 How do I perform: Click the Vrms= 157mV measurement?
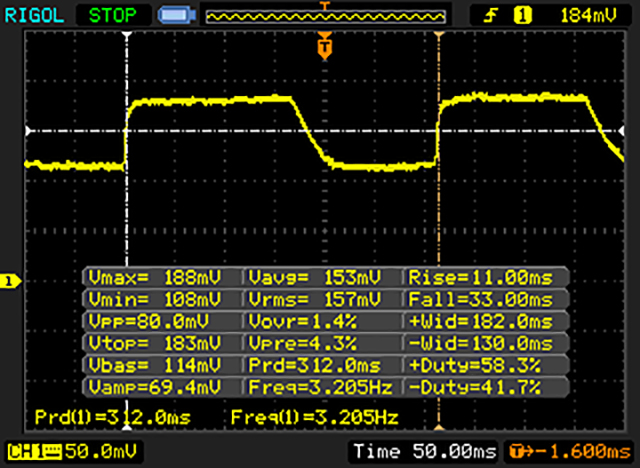[x=315, y=300]
